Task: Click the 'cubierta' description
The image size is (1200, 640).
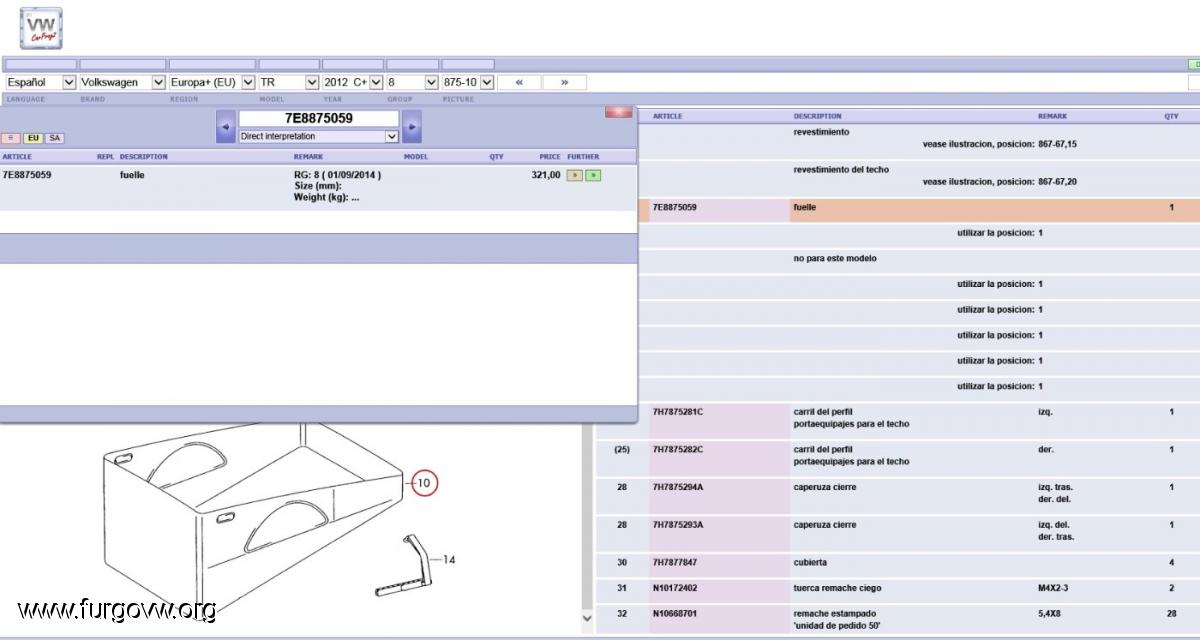Action: tap(810, 562)
